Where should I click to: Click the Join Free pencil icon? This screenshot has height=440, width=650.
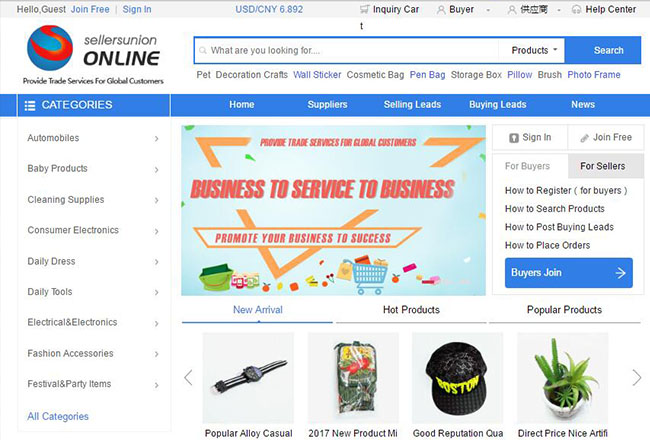[x=584, y=138]
